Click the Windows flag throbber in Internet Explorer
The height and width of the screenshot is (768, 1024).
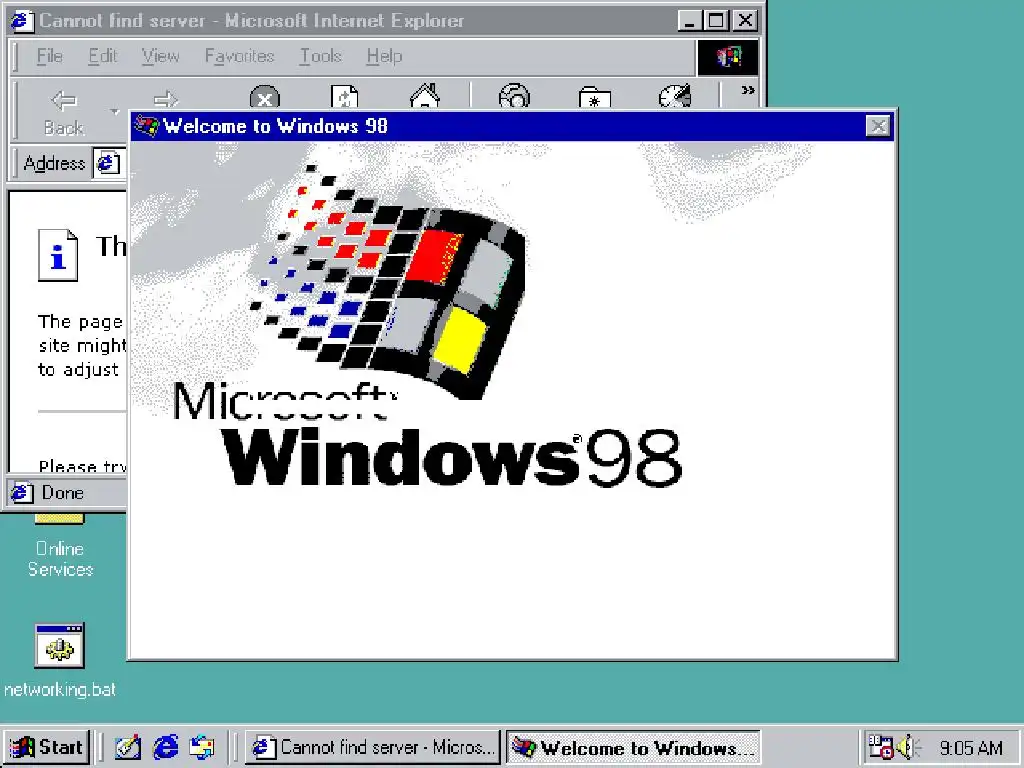tap(728, 57)
